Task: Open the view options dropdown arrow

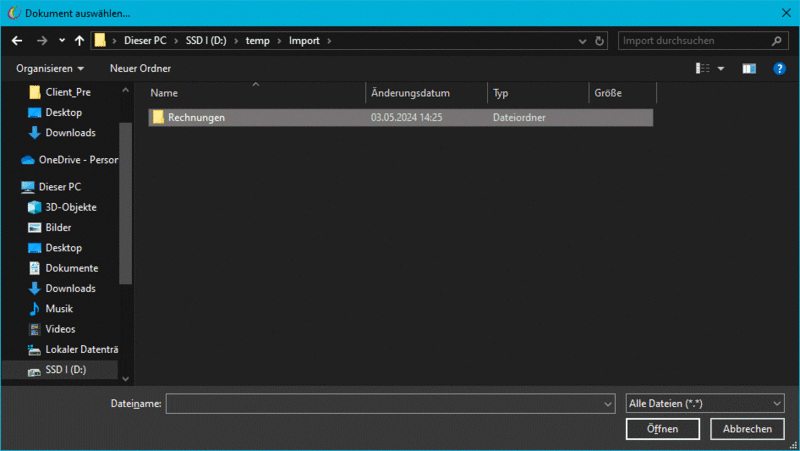Action: click(x=721, y=68)
